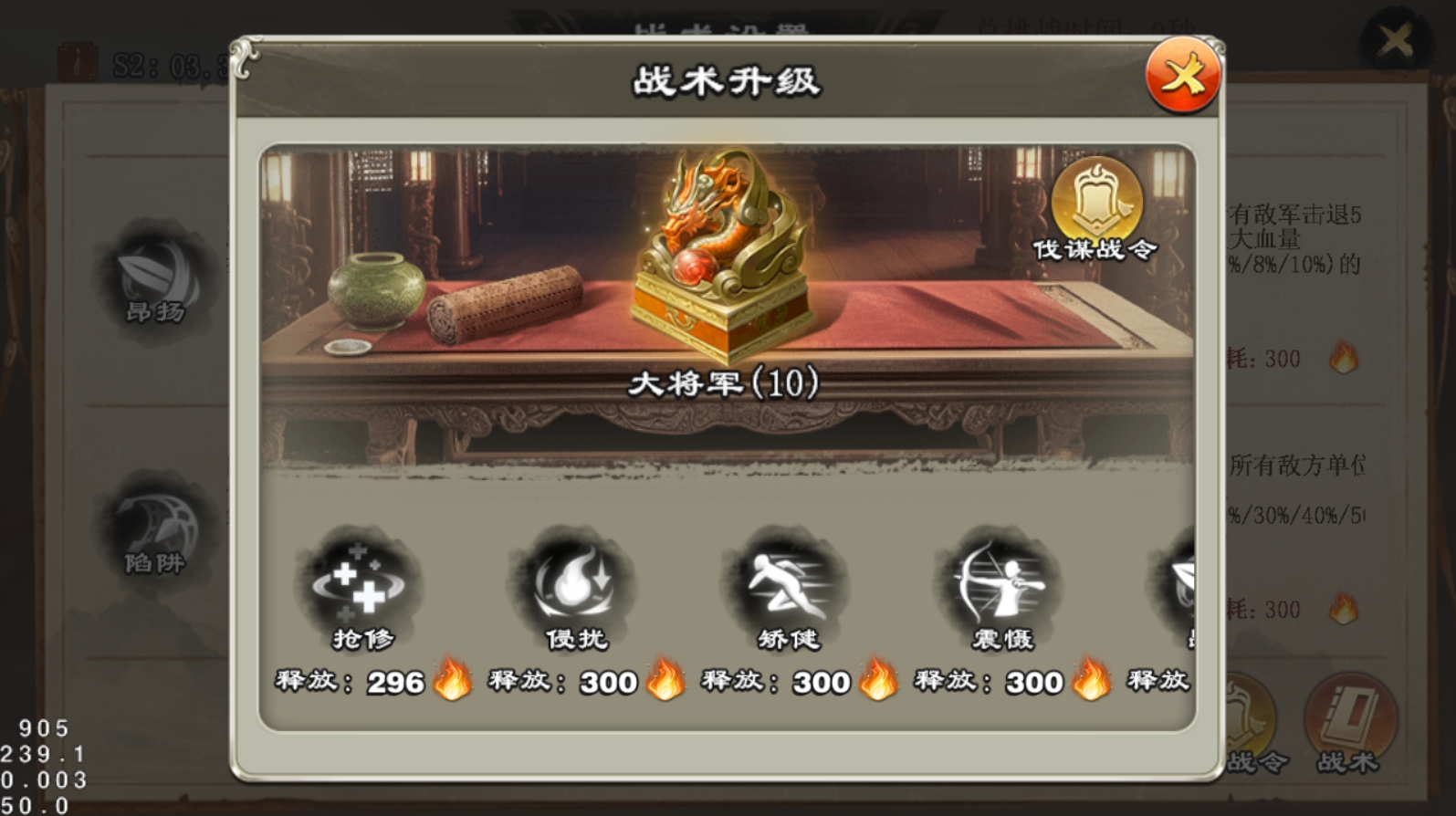The height and width of the screenshot is (816, 1456).
Task: Click the 大将军(10) rank label
Action: tap(724, 383)
